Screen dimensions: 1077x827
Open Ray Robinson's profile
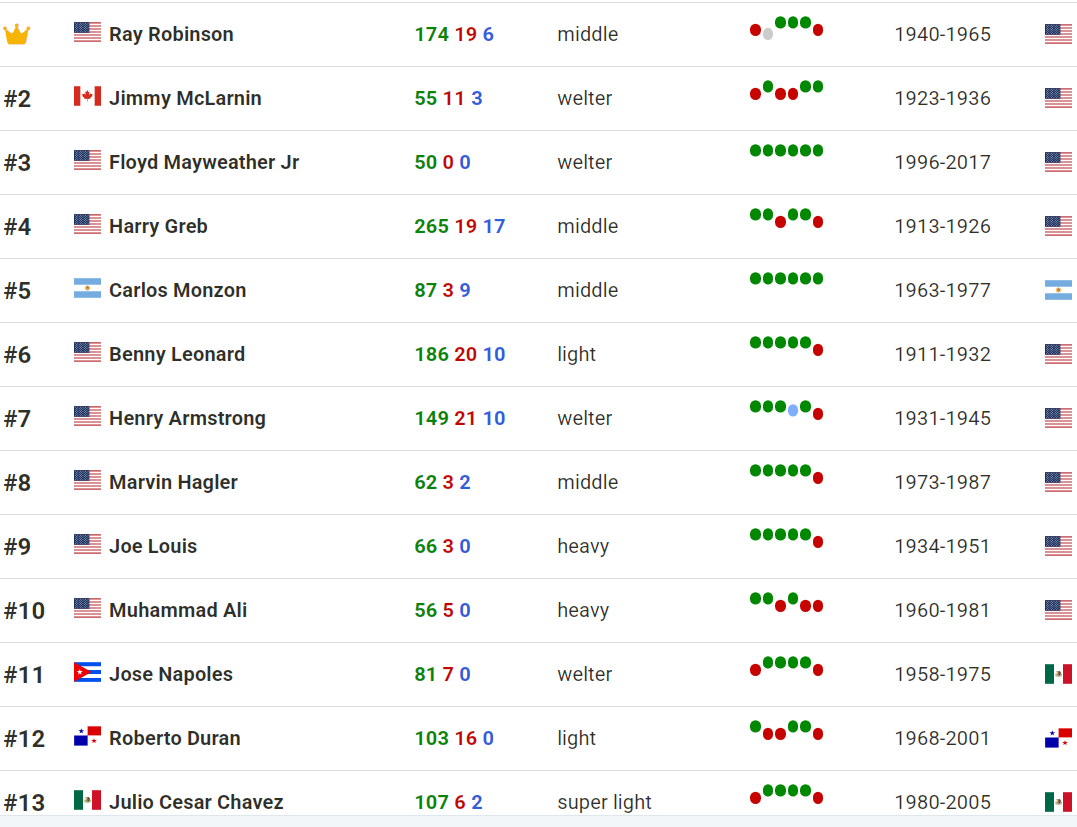click(x=171, y=34)
